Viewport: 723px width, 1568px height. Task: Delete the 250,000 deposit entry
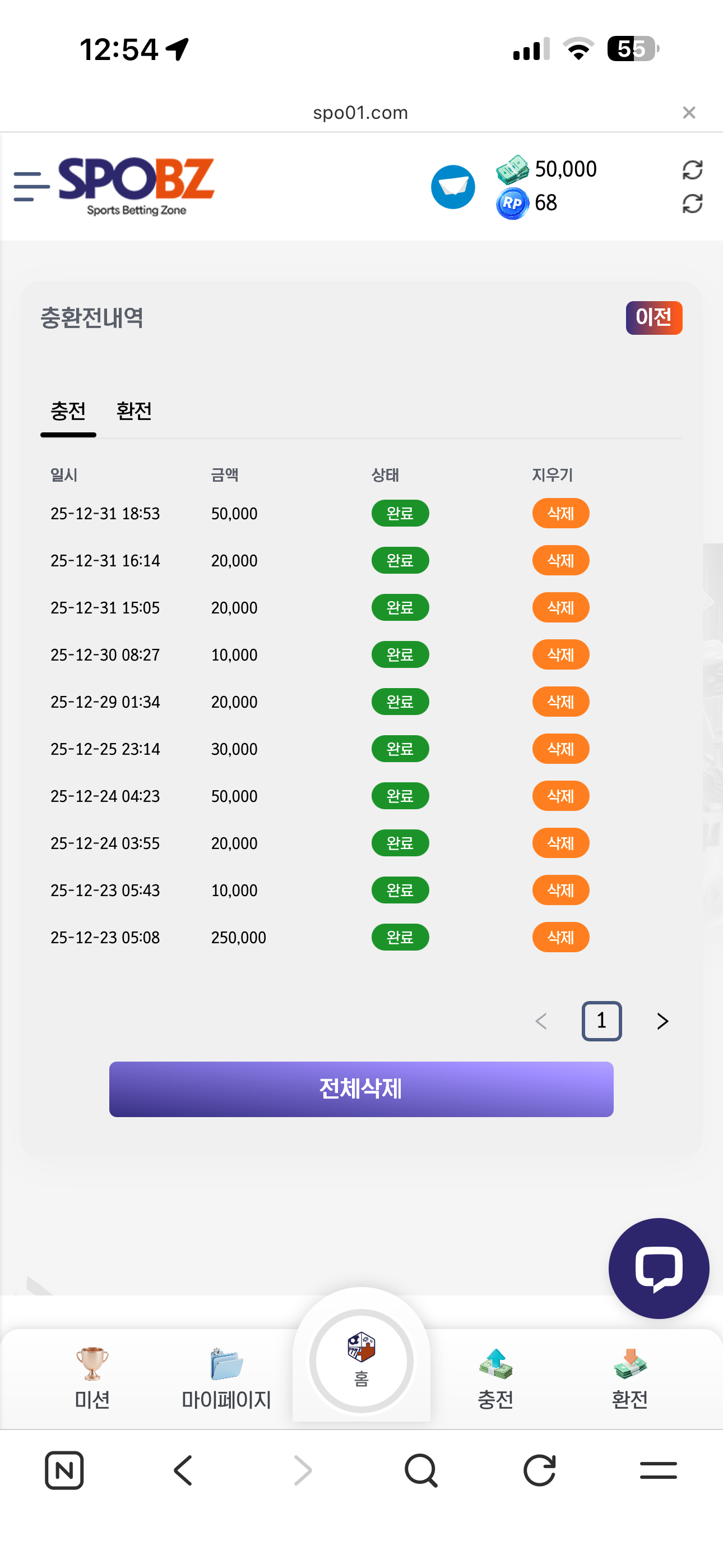(560, 938)
